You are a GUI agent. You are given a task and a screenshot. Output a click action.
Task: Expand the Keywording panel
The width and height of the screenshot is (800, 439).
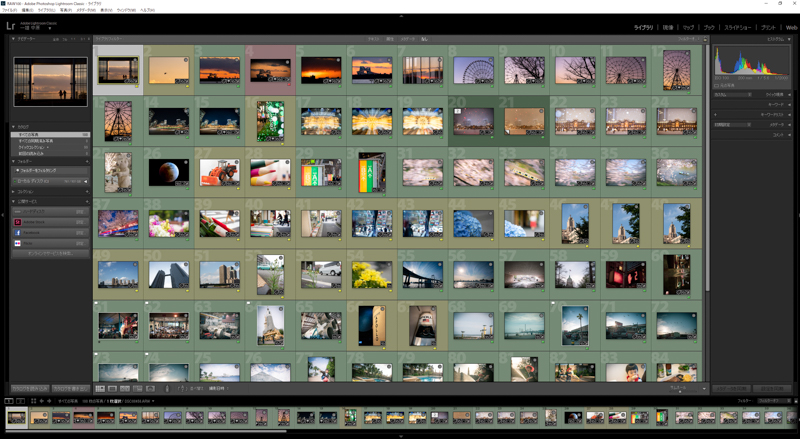click(x=789, y=105)
